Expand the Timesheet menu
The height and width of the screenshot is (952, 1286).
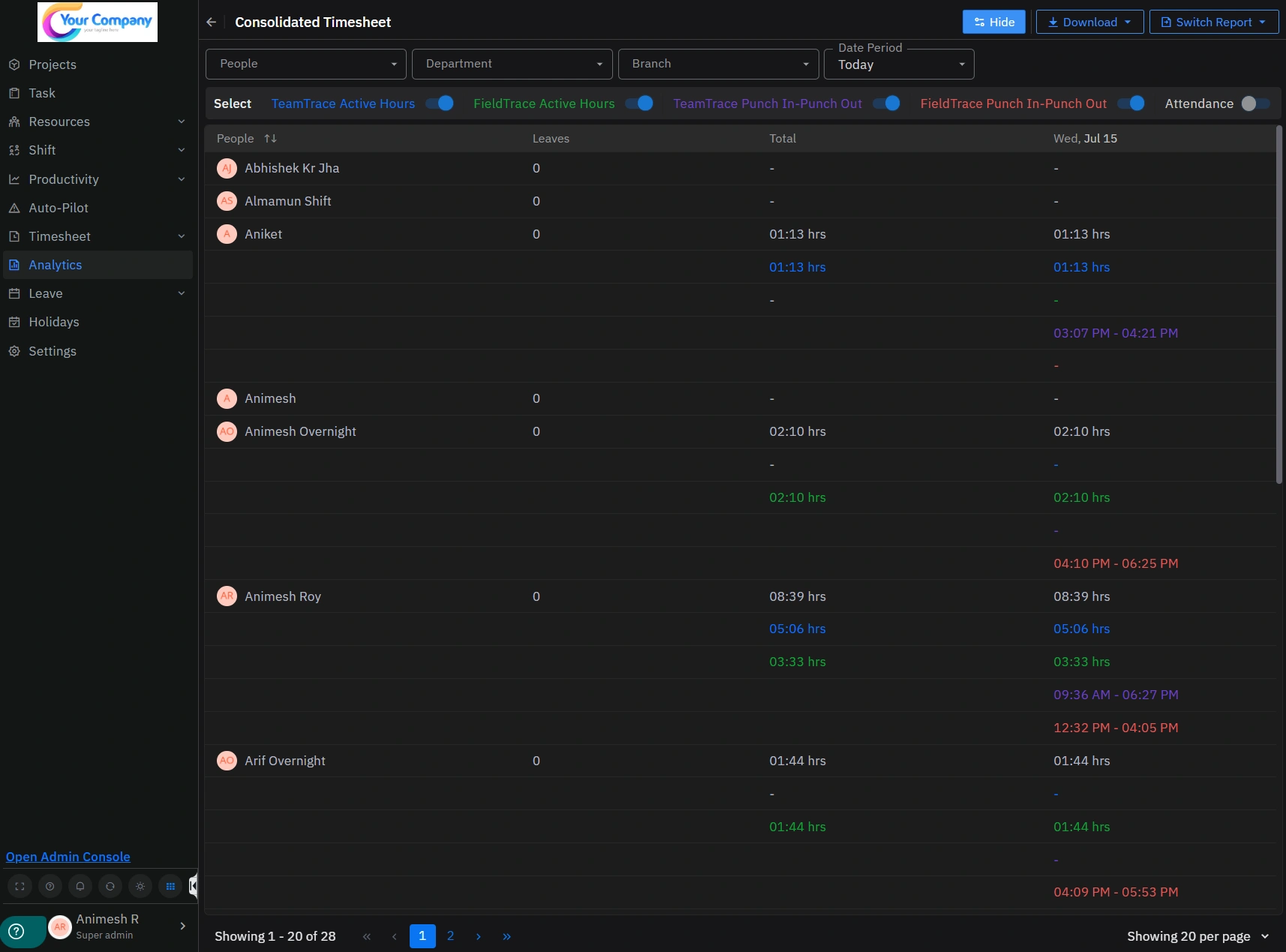(x=182, y=236)
